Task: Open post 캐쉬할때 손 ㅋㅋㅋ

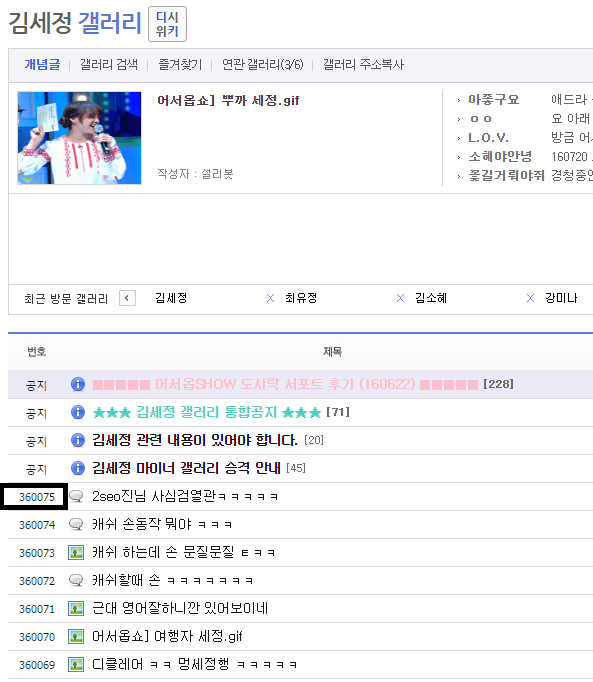Action: (x=173, y=580)
